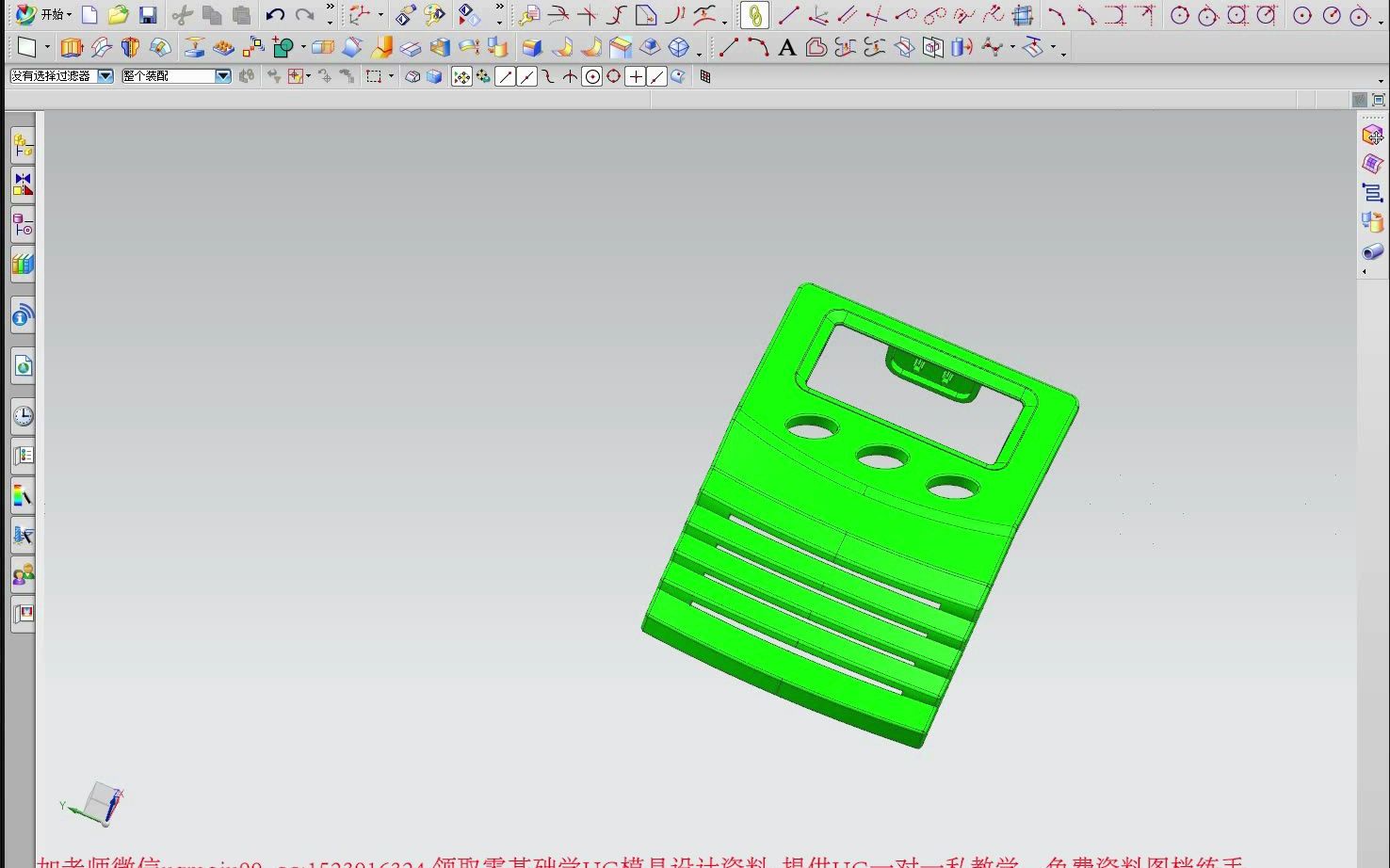Open the History palette clock icon
The height and width of the screenshot is (868, 1390).
pyautogui.click(x=23, y=415)
